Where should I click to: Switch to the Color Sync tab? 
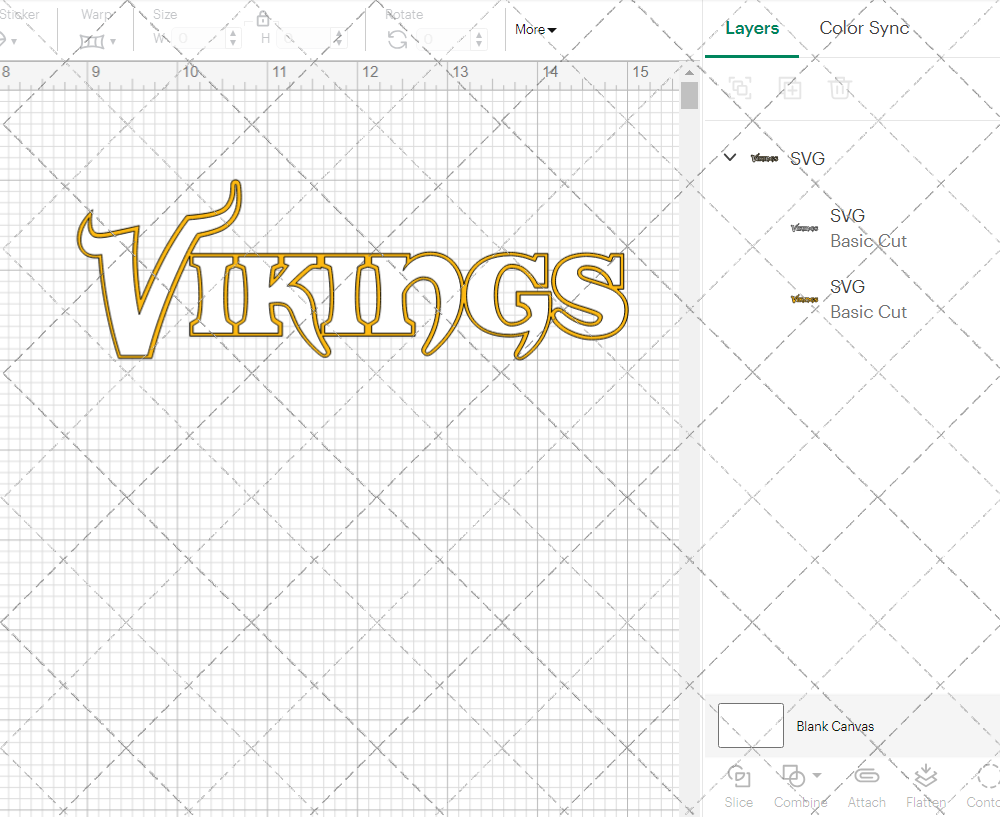click(864, 28)
